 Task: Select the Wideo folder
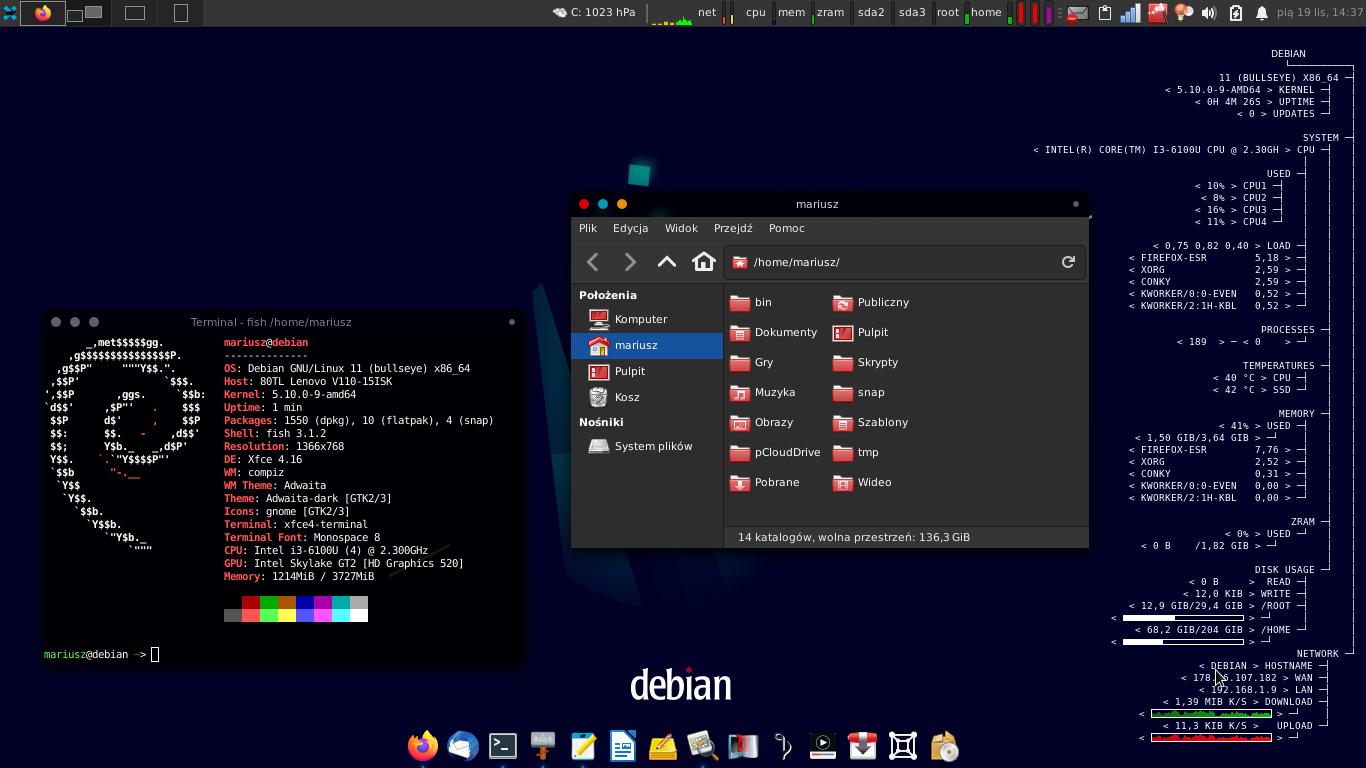pos(862,482)
